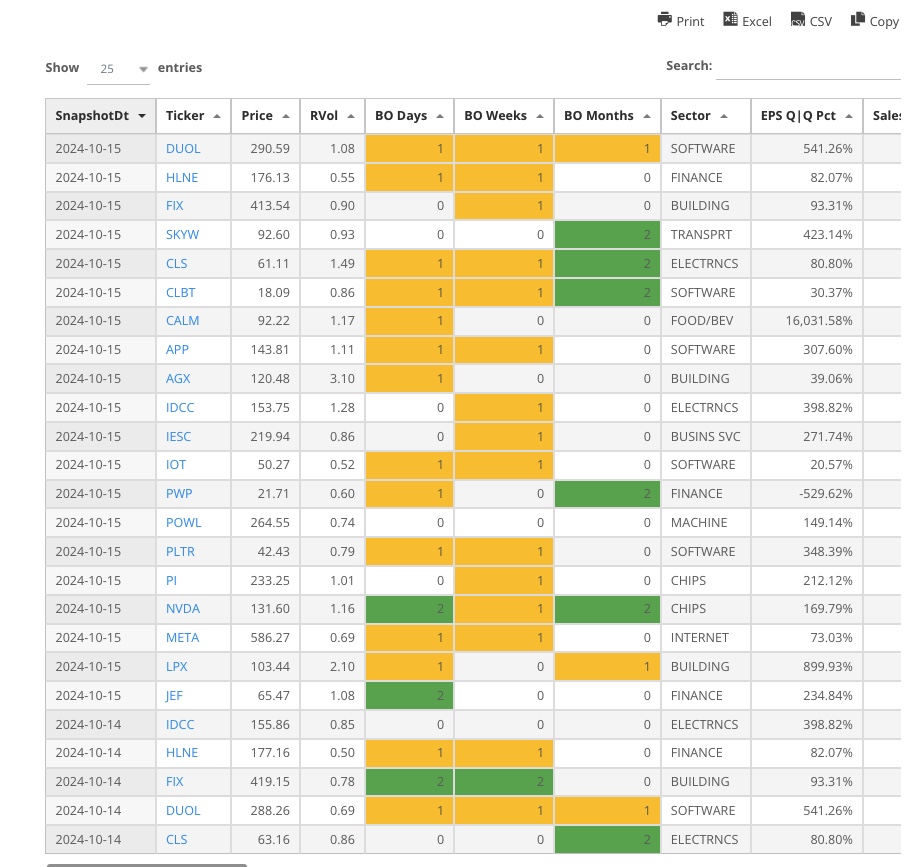
Task: Sort by BO Months column header
Action: [607, 116]
